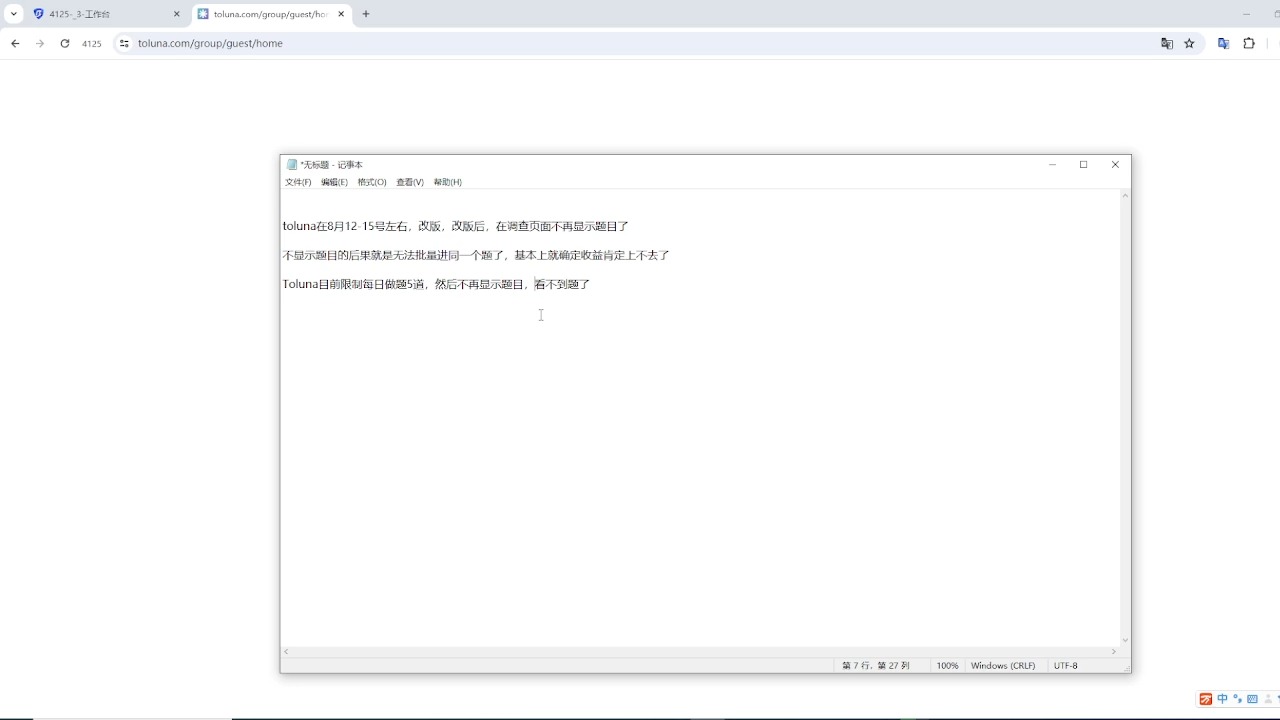This screenshot has height=720, width=1280.
Task: Click Notepad vertical scrollbar up arrow
Action: click(x=1125, y=196)
